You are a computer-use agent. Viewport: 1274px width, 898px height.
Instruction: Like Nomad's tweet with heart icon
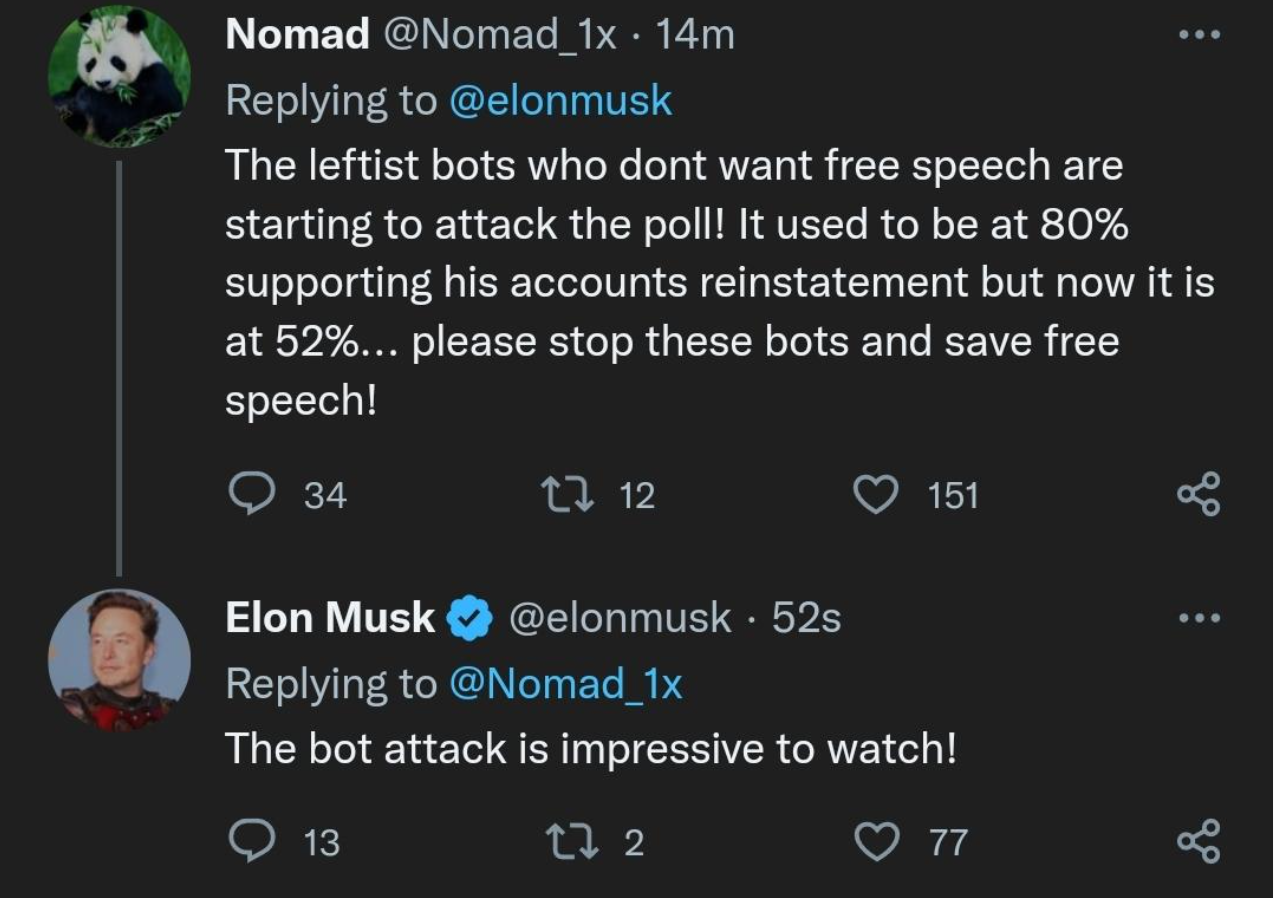pyautogui.click(x=877, y=494)
